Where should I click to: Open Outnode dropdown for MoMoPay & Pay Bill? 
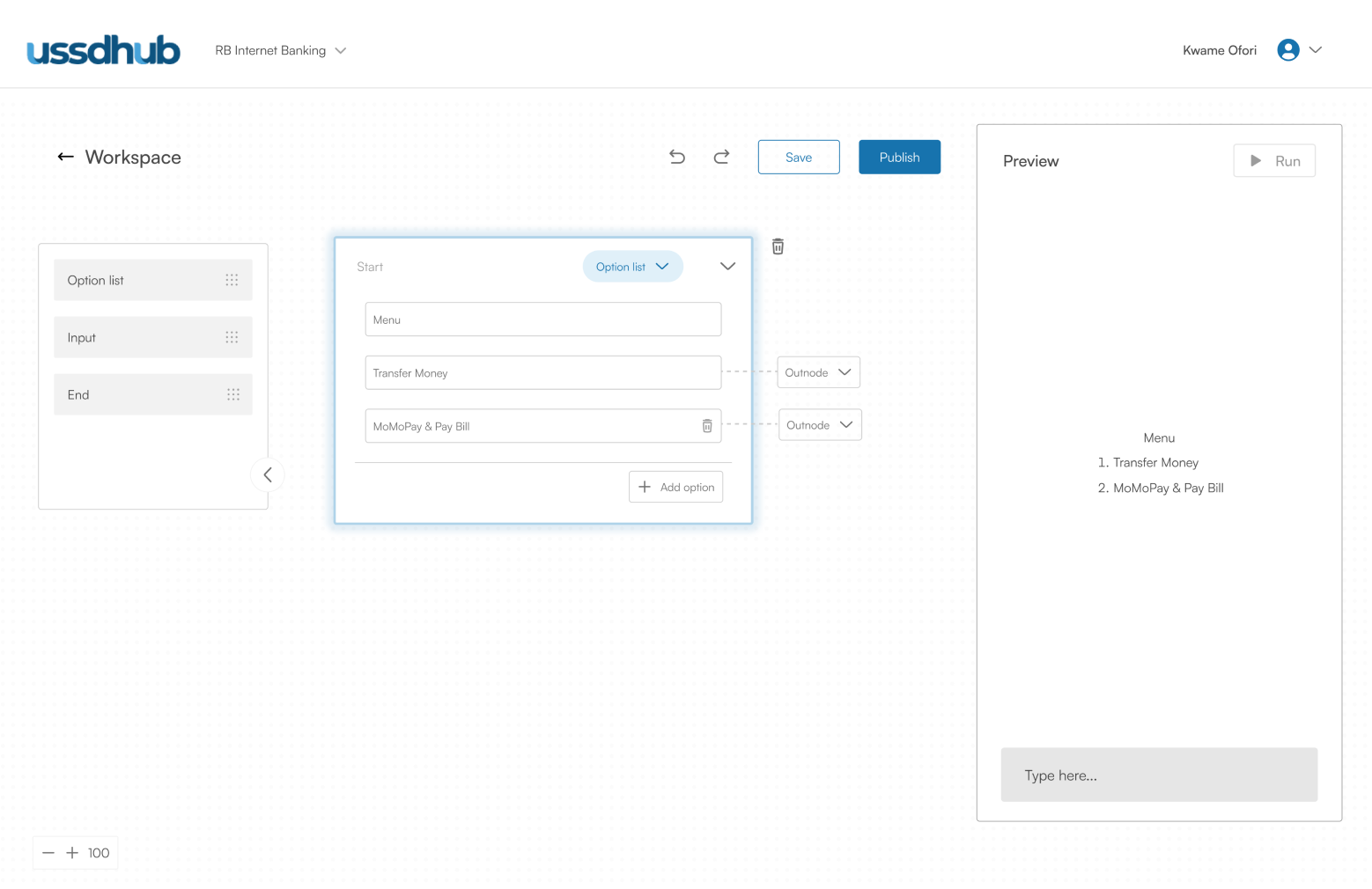(x=820, y=425)
